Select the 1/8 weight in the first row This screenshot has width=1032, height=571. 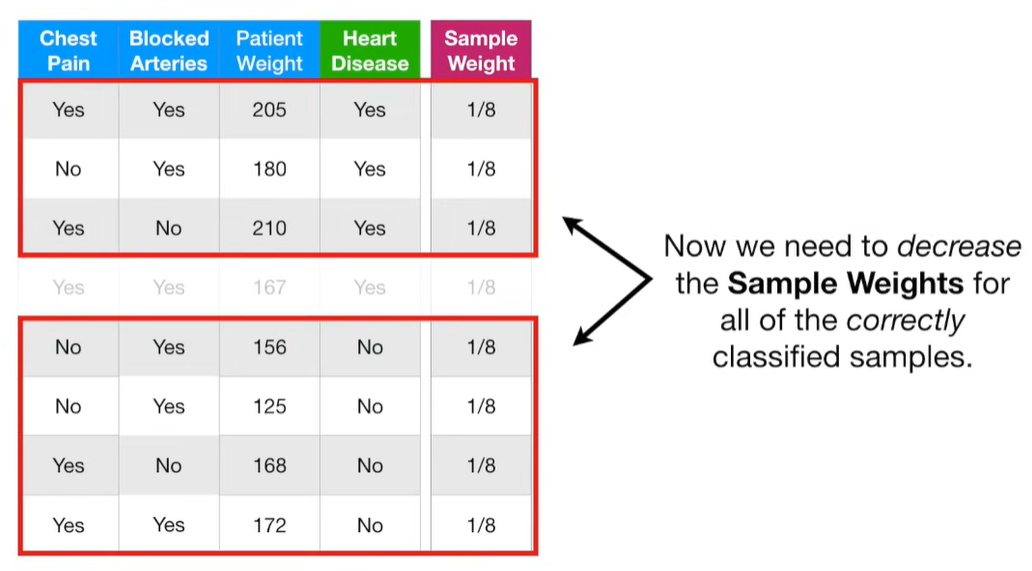point(481,110)
